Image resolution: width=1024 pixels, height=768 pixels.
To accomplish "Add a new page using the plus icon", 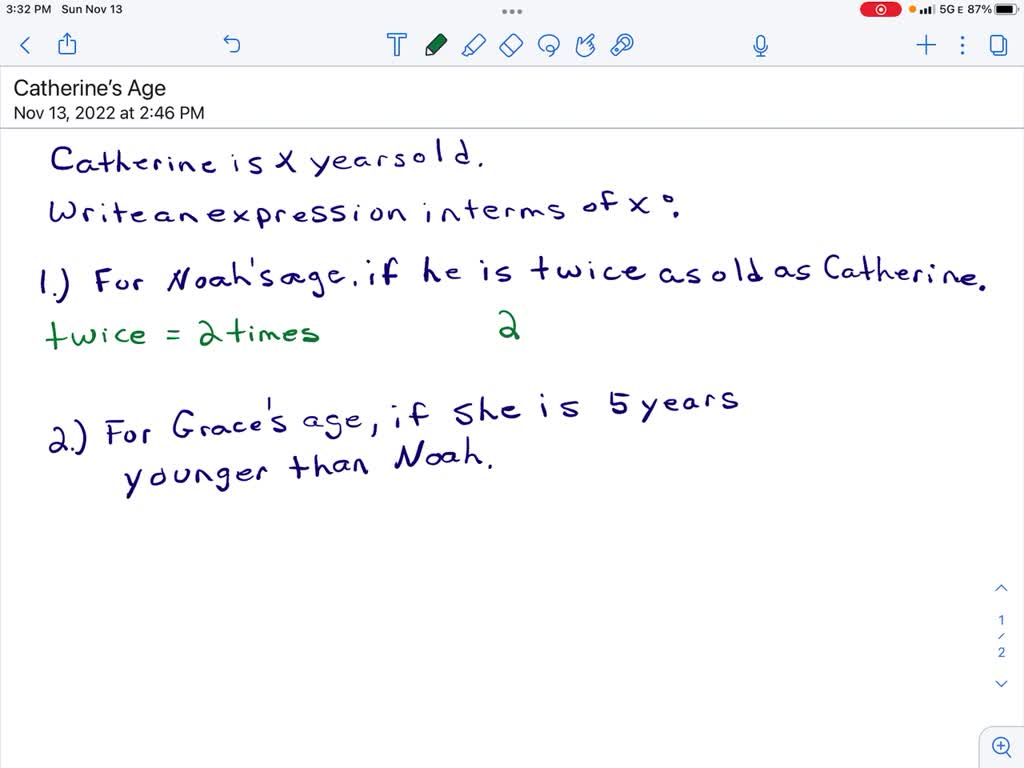I will [925, 45].
